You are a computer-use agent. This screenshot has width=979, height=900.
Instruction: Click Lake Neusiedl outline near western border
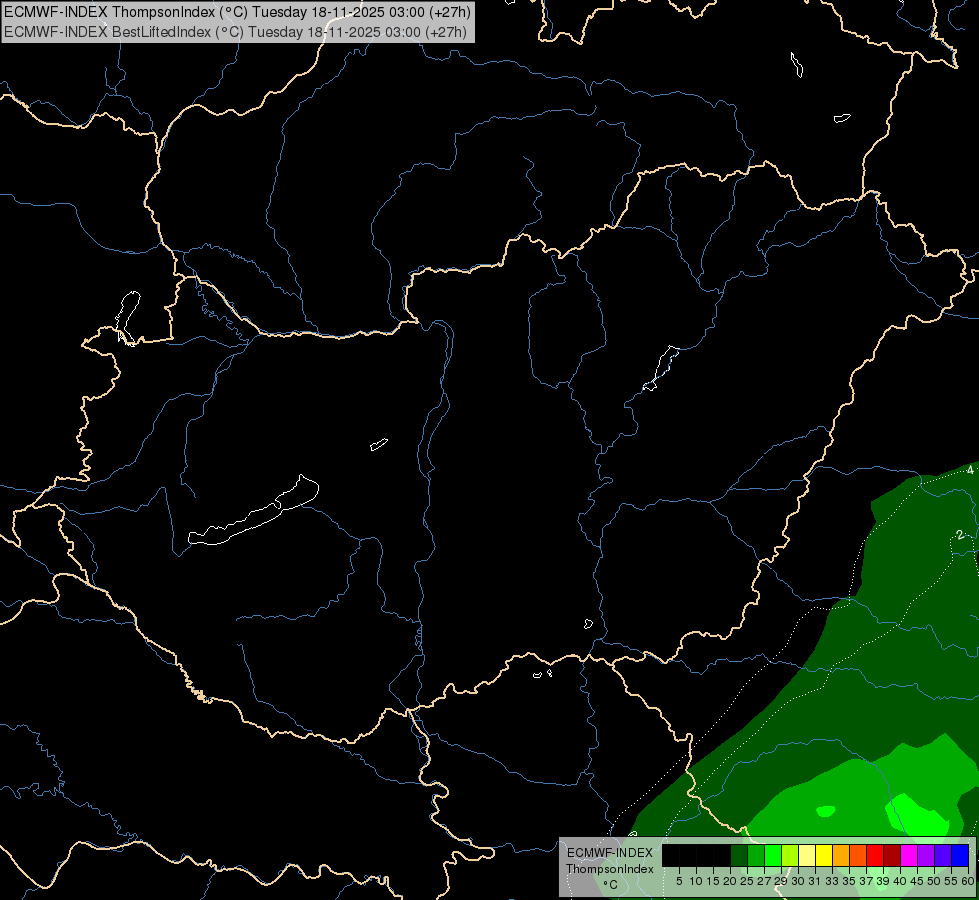[128, 318]
